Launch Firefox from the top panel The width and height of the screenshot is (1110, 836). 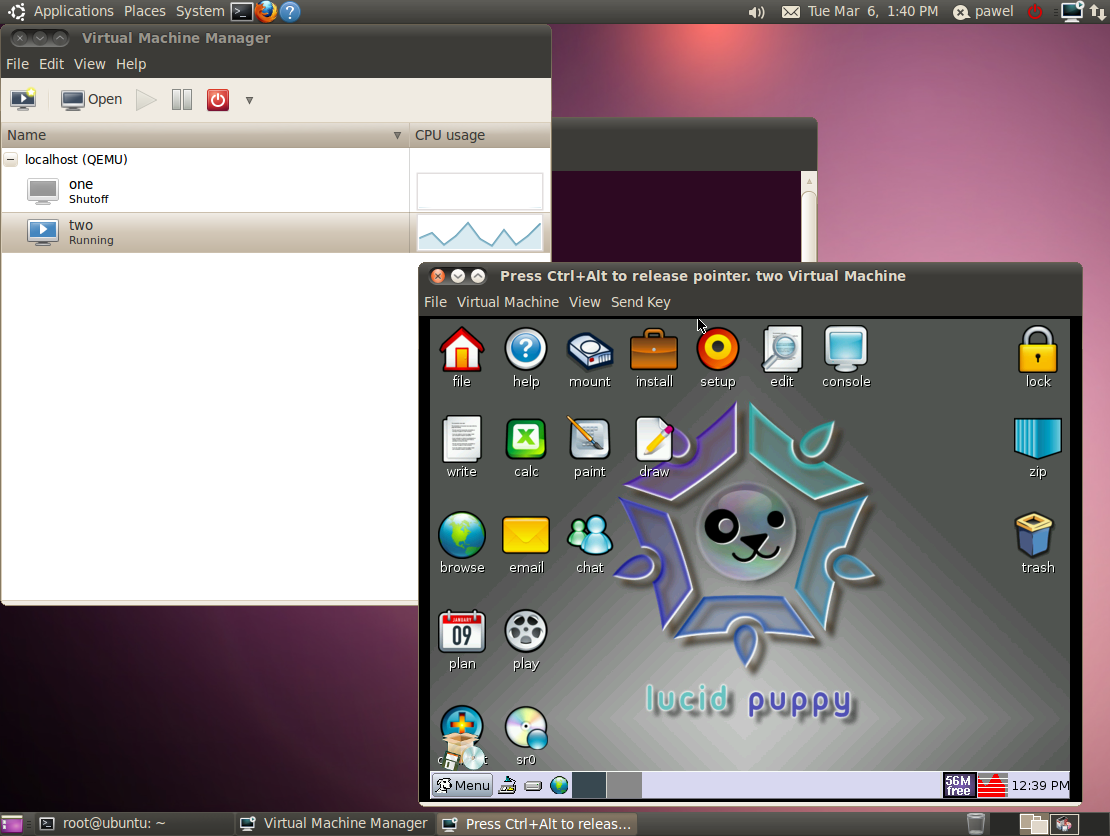pos(266,12)
